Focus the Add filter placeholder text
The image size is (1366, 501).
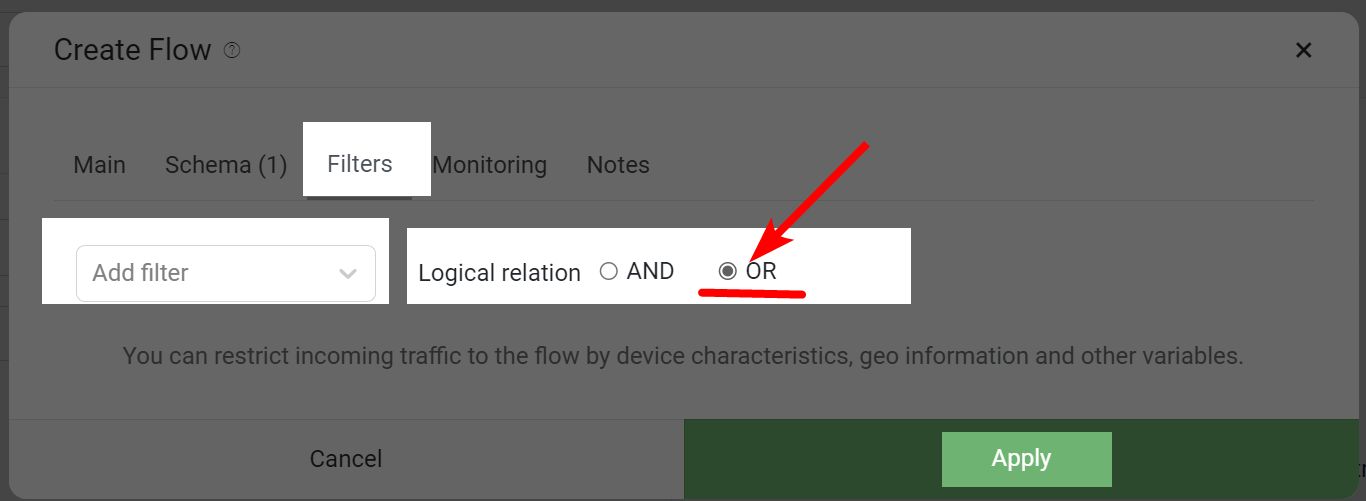pos(140,273)
